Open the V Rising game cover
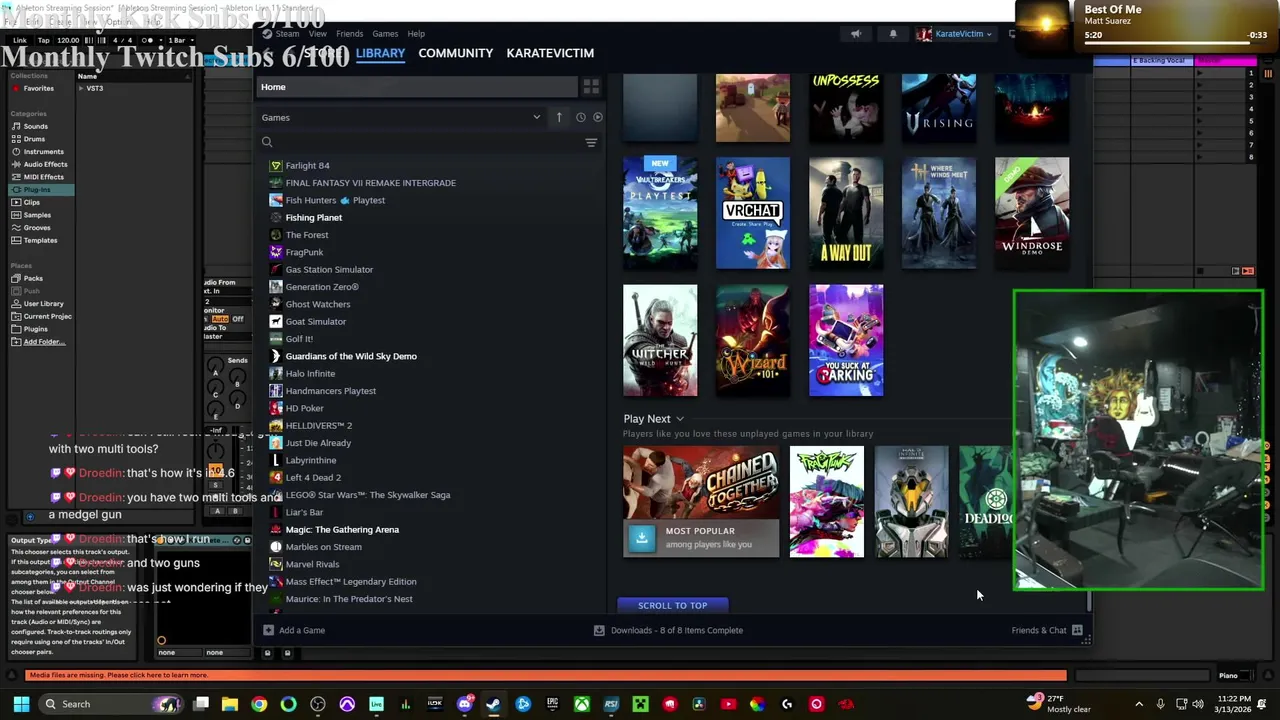The image size is (1280, 720). pos(939,108)
